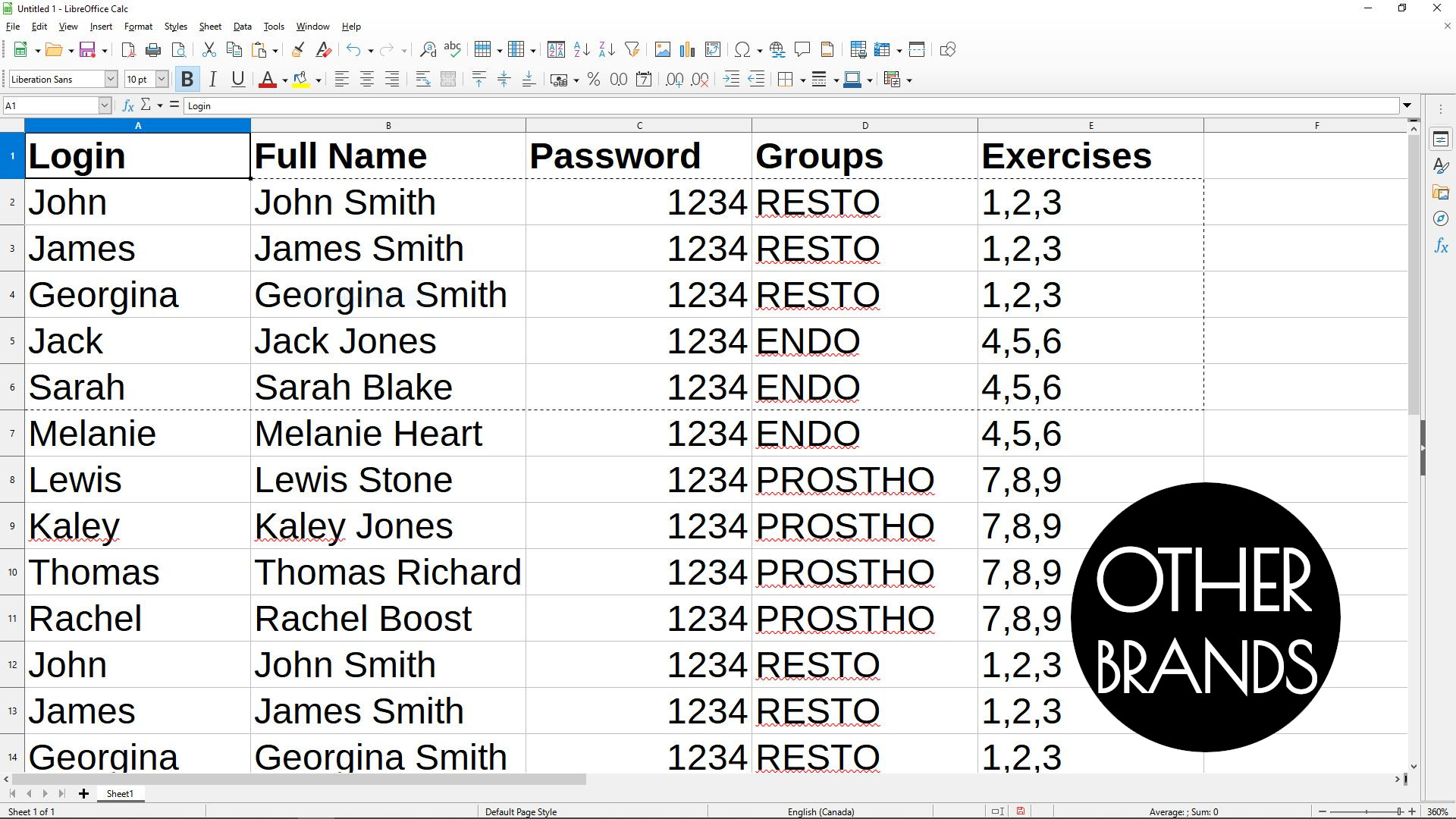The width and height of the screenshot is (1456, 819).
Task: Apply red font color swatch
Action: click(268, 80)
